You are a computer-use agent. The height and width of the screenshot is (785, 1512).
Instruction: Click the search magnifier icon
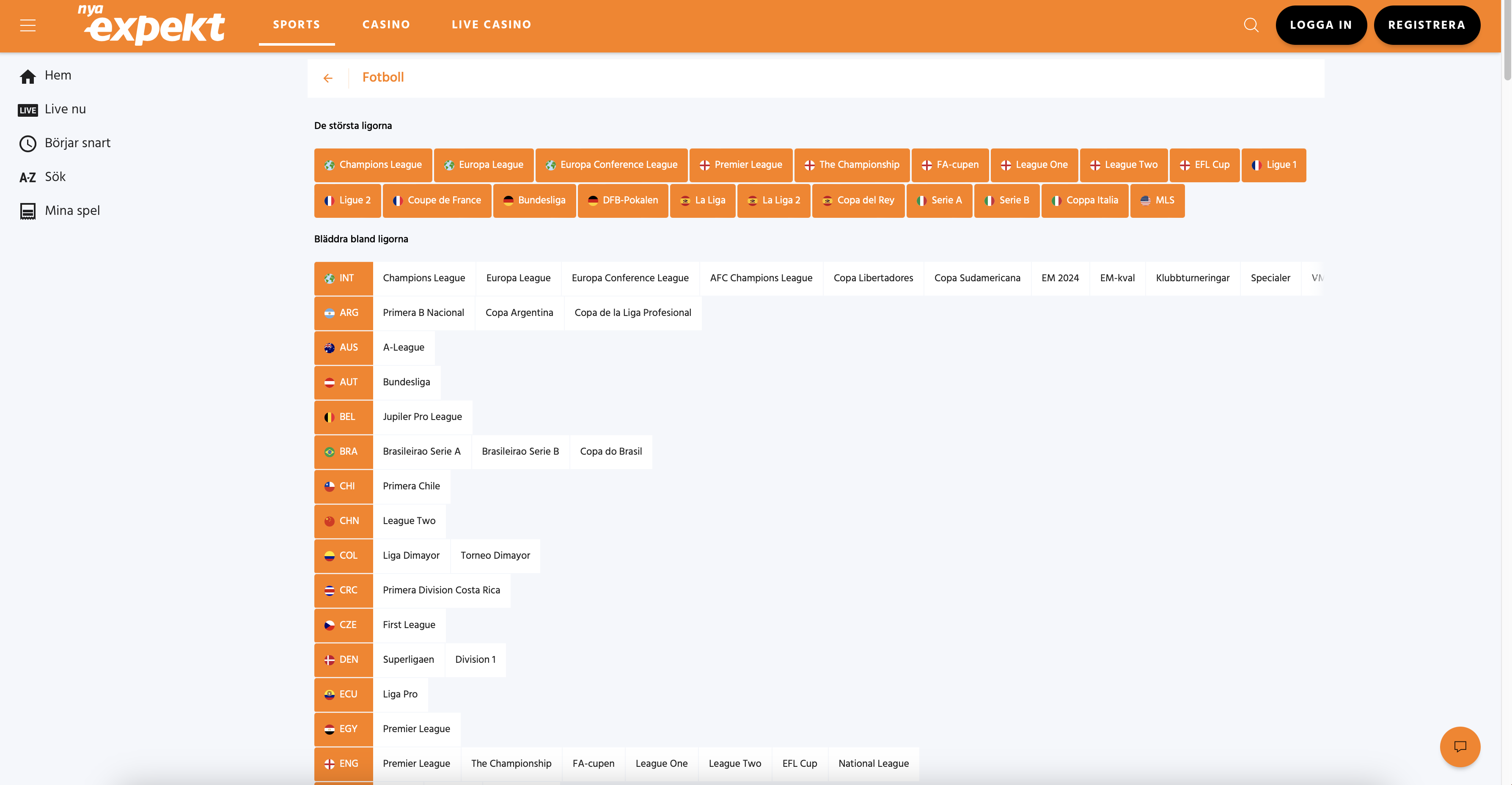point(1251,25)
